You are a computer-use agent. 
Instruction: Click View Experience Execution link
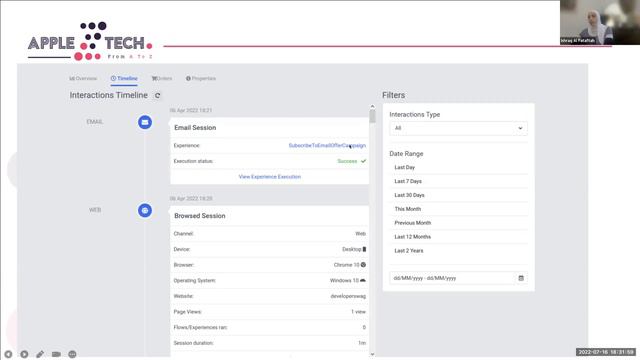(x=270, y=177)
